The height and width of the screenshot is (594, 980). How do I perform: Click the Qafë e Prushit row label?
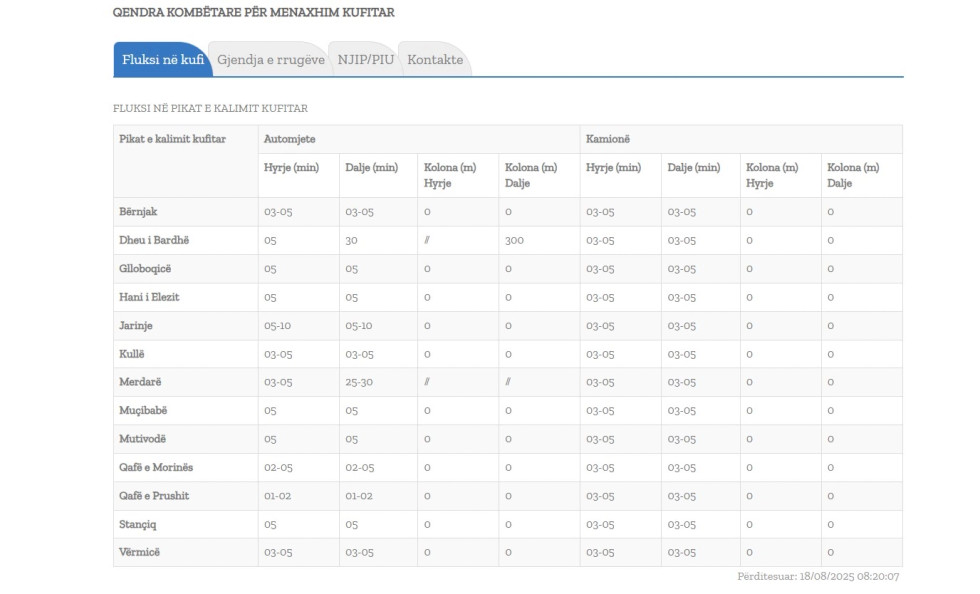click(x=154, y=496)
